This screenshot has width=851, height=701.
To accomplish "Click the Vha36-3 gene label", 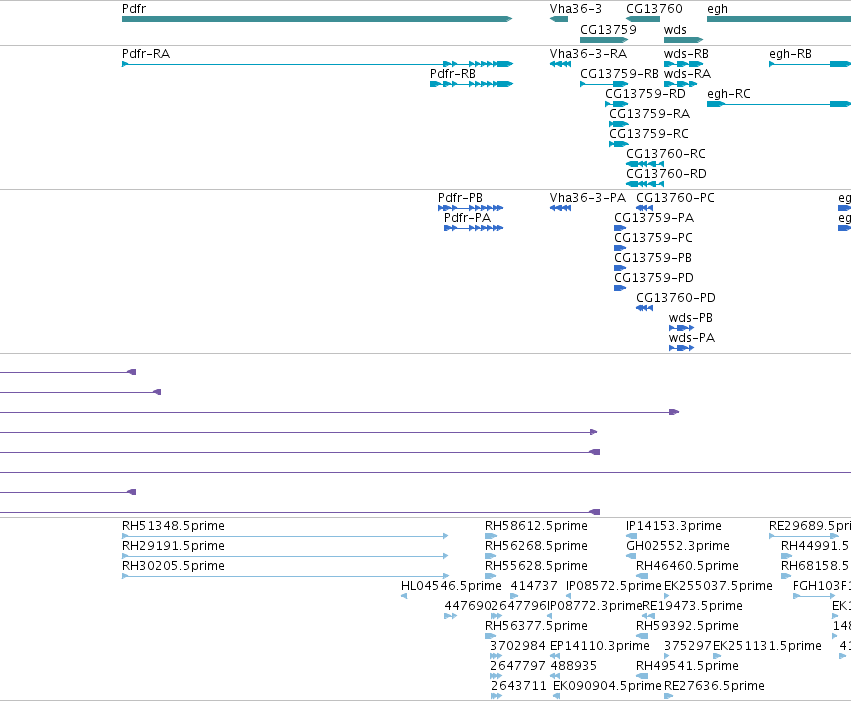I will click(x=575, y=9).
